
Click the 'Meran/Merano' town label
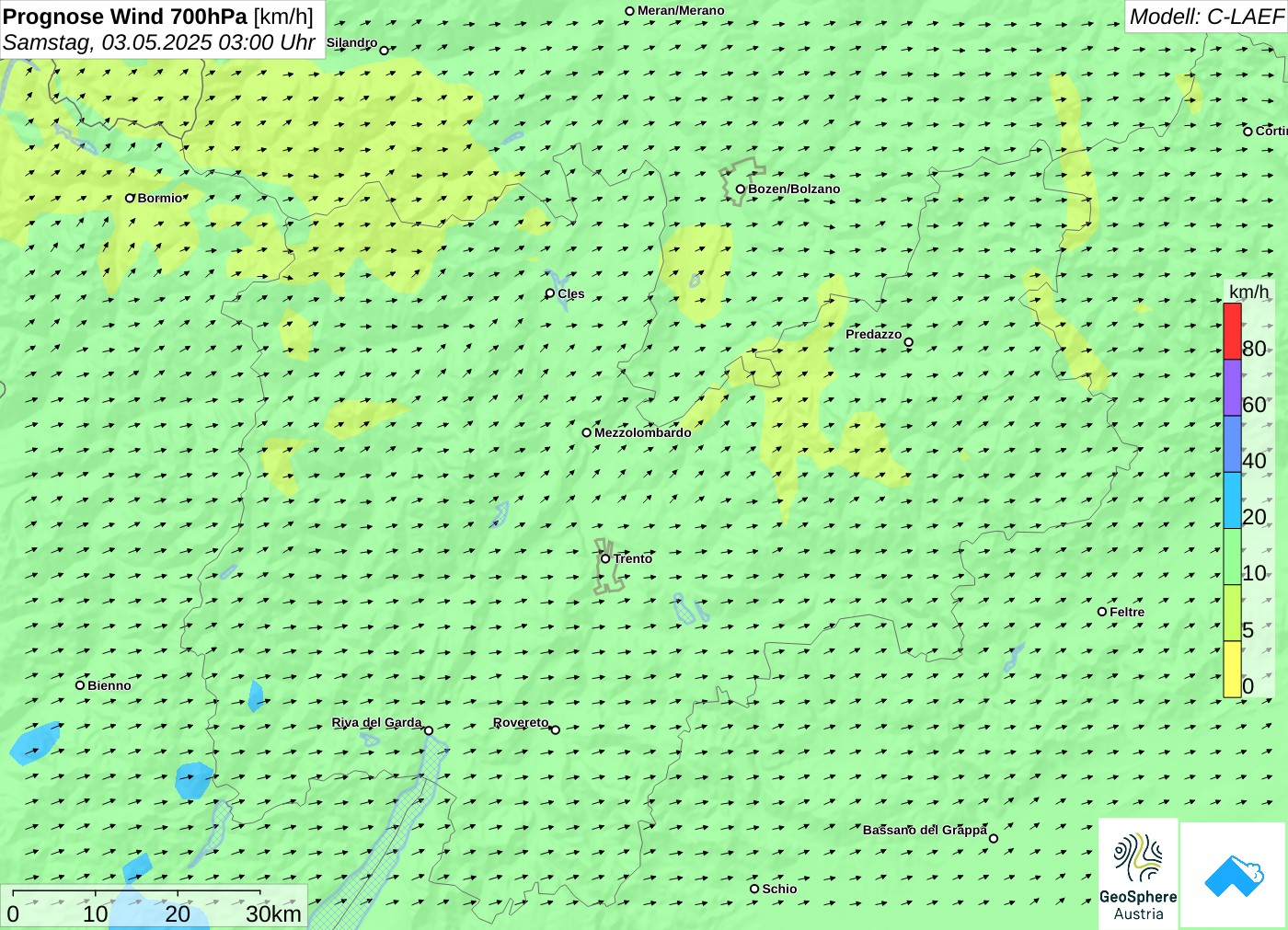click(681, 10)
